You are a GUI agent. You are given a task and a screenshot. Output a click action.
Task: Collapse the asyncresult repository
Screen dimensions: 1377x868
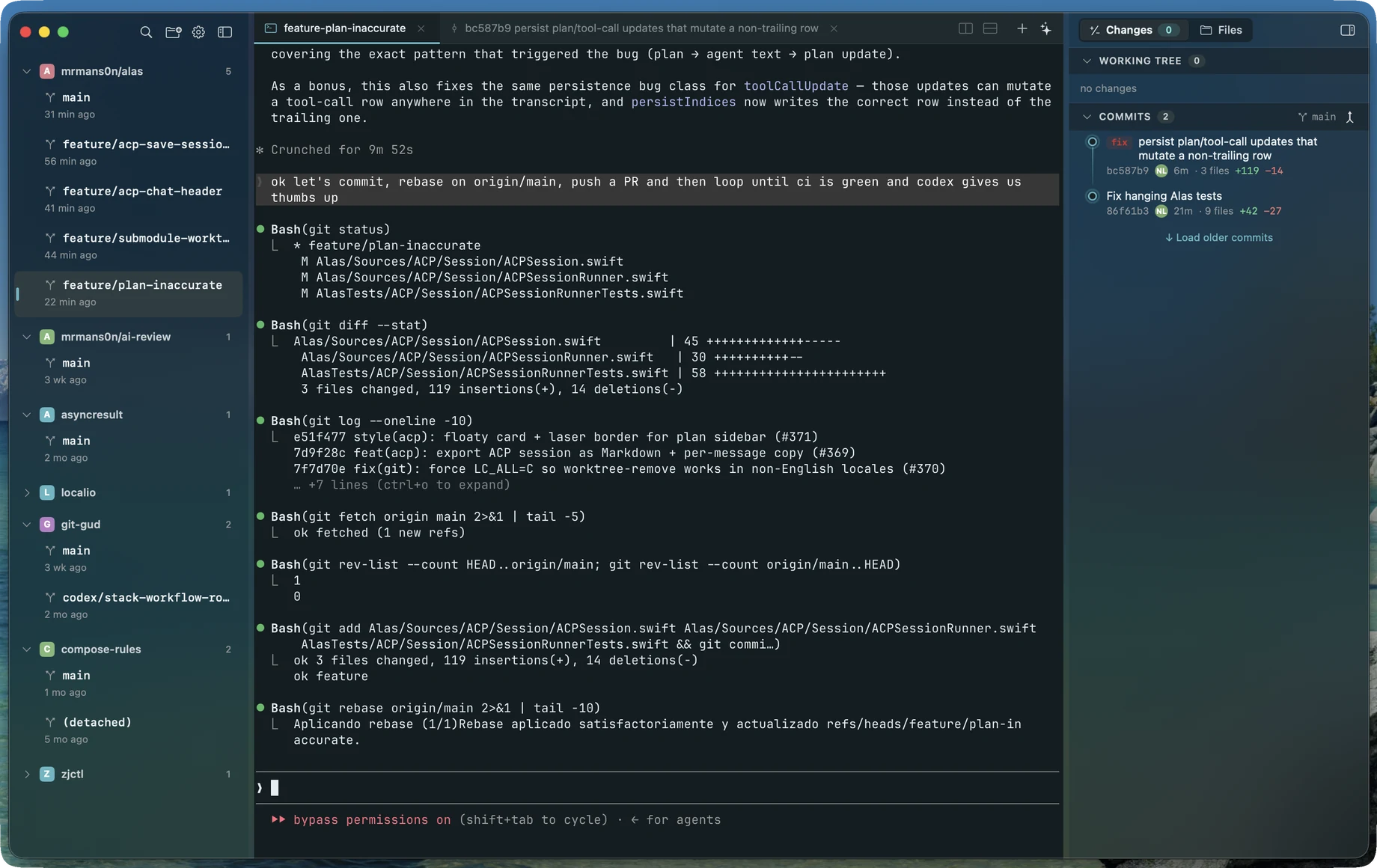point(27,415)
